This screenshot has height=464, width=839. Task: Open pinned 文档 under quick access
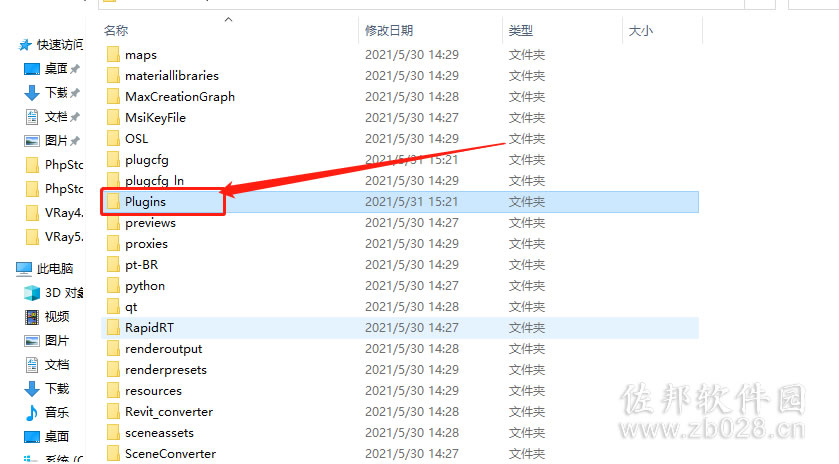pos(56,117)
